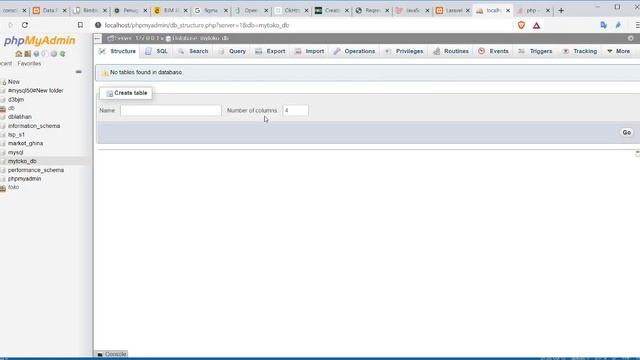Click the phpMyAdmin logo

[40, 40]
